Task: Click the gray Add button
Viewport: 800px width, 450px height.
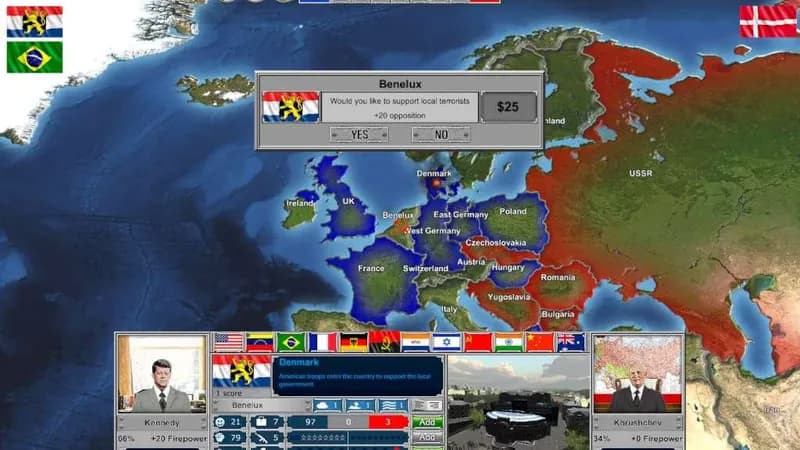Action: click(x=427, y=437)
